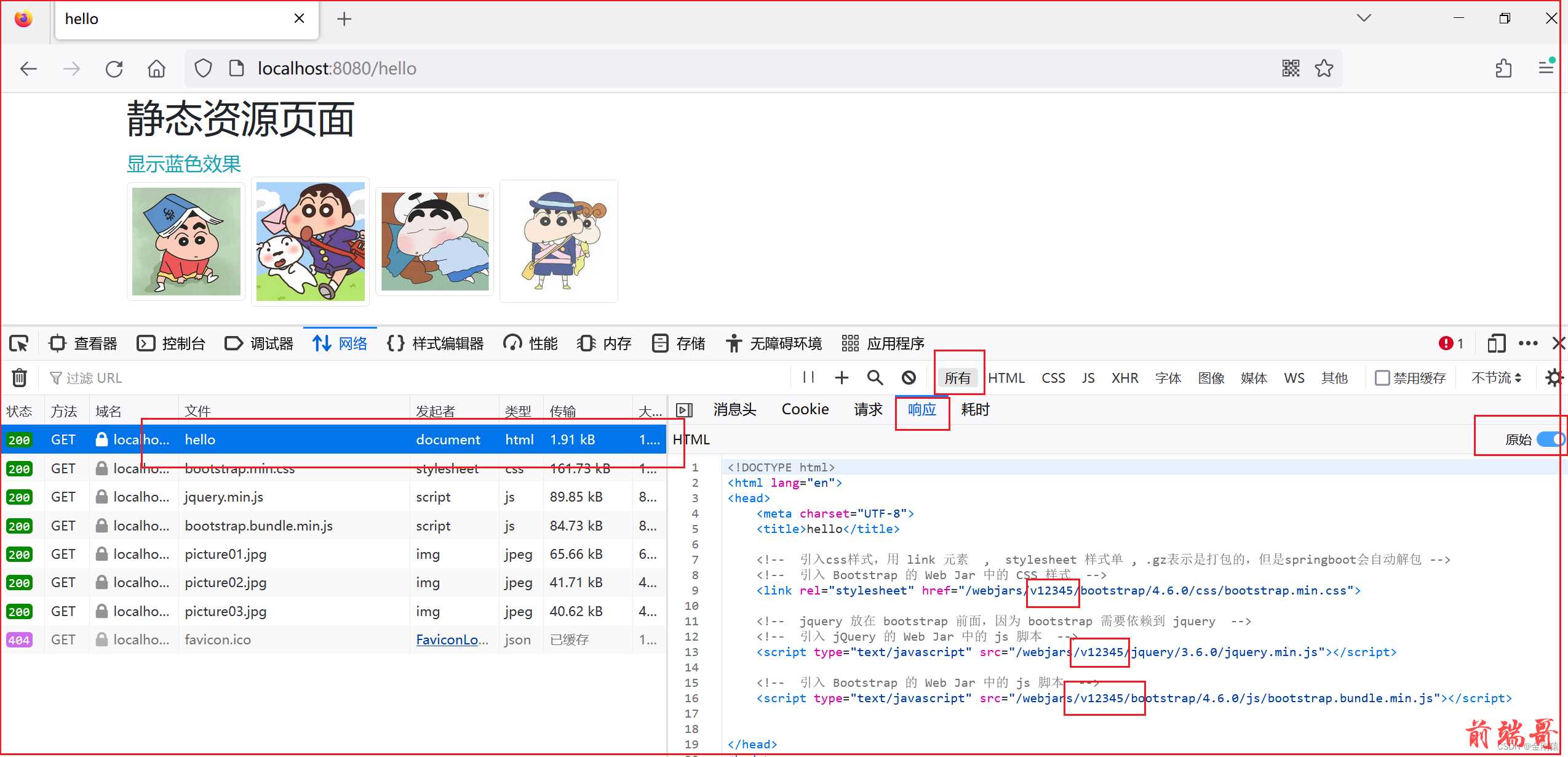Show the error count badge
The height and width of the screenshot is (757, 1568).
[1451, 343]
